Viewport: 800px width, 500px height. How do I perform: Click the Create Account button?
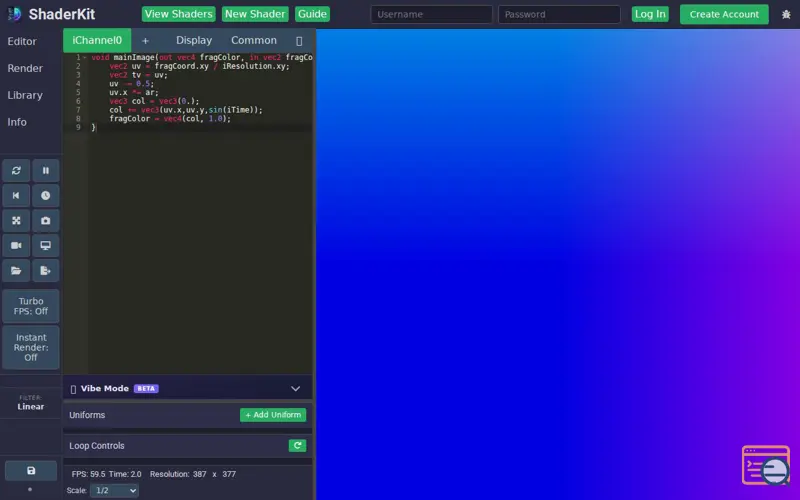coord(724,14)
